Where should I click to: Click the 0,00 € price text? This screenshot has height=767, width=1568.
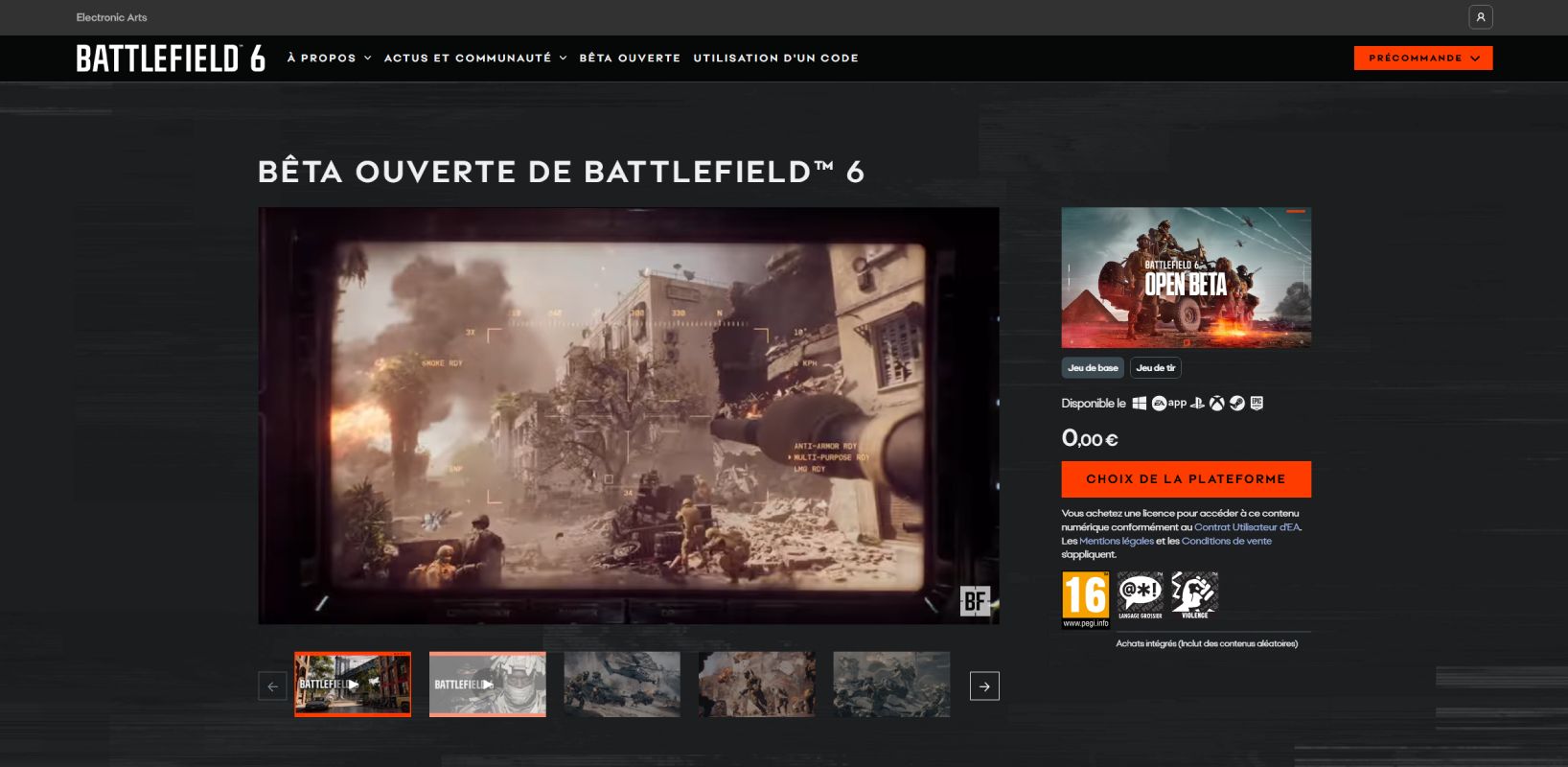pyautogui.click(x=1090, y=439)
